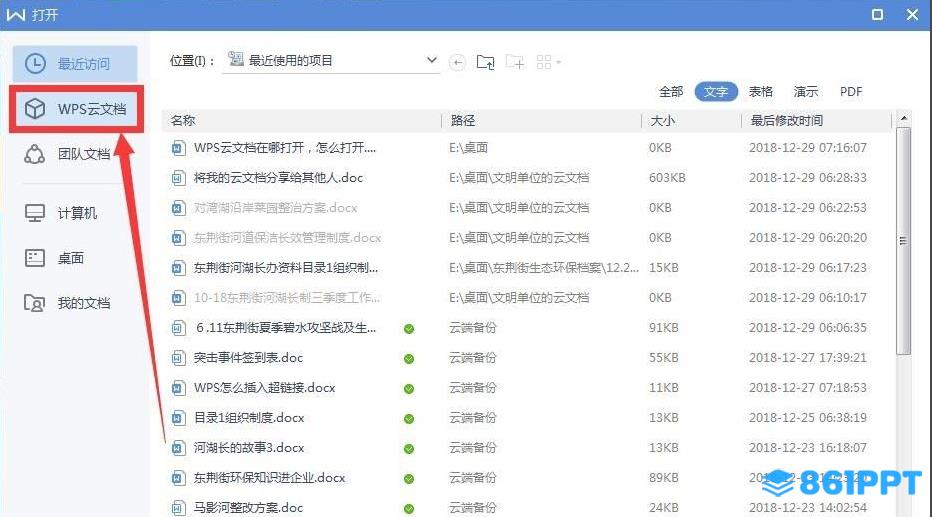Screen dimensions: 932x517
Task: Expand the 位置 location dropdown
Action: (x=432, y=60)
